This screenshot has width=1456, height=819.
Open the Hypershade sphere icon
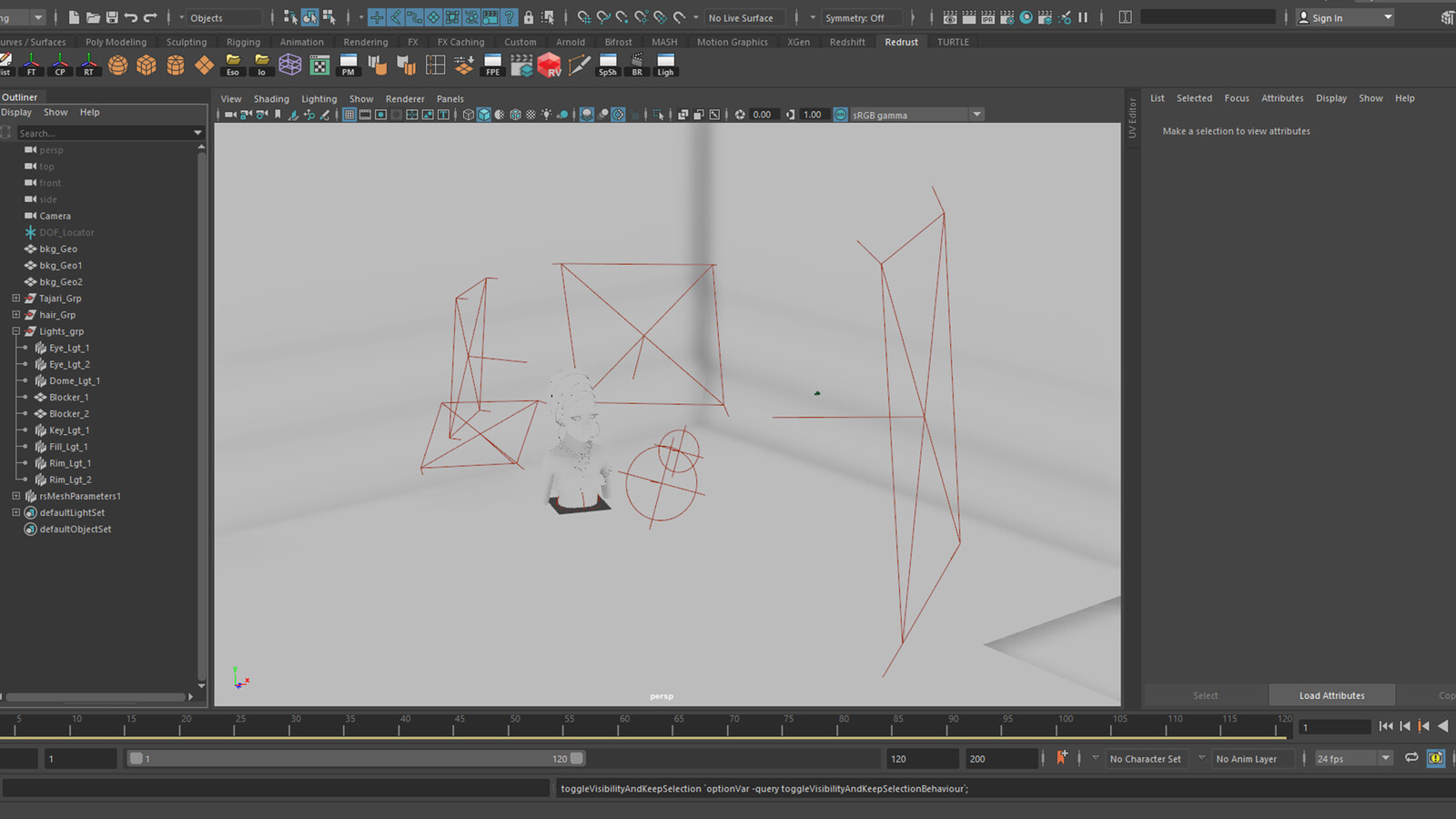point(1026,17)
